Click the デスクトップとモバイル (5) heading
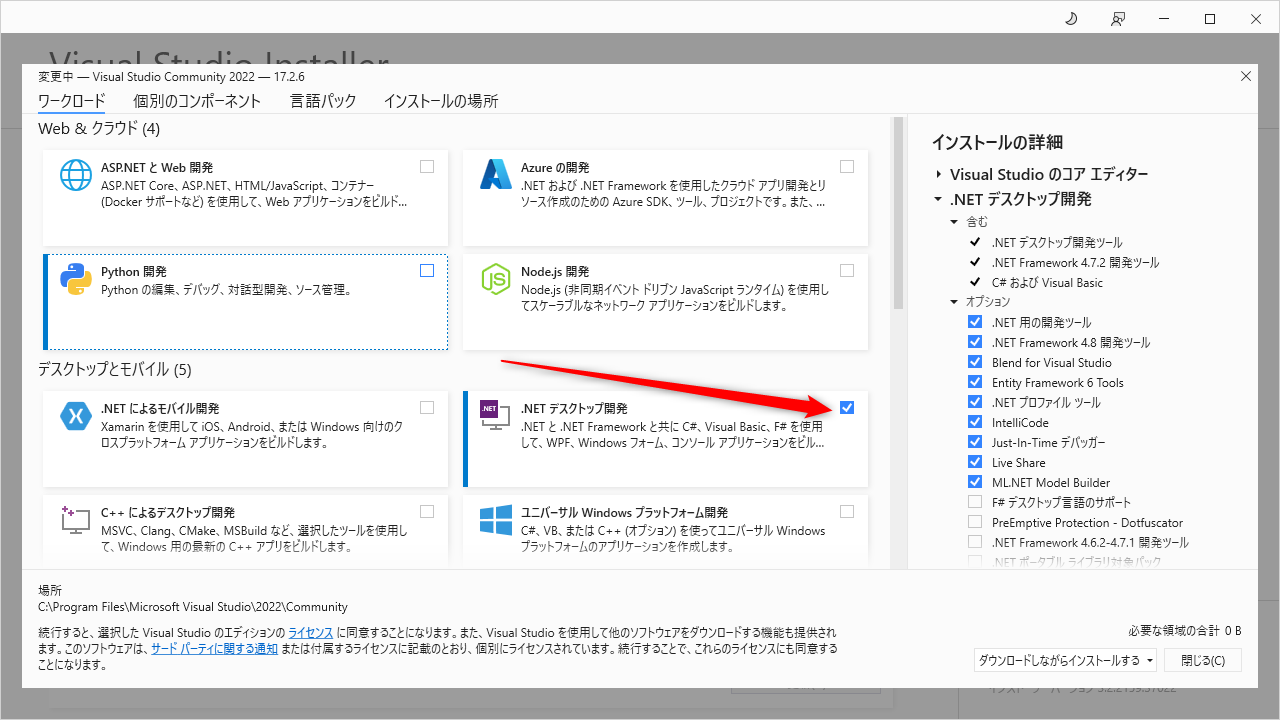The width and height of the screenshot is (1280, 720). pos(115,369)
